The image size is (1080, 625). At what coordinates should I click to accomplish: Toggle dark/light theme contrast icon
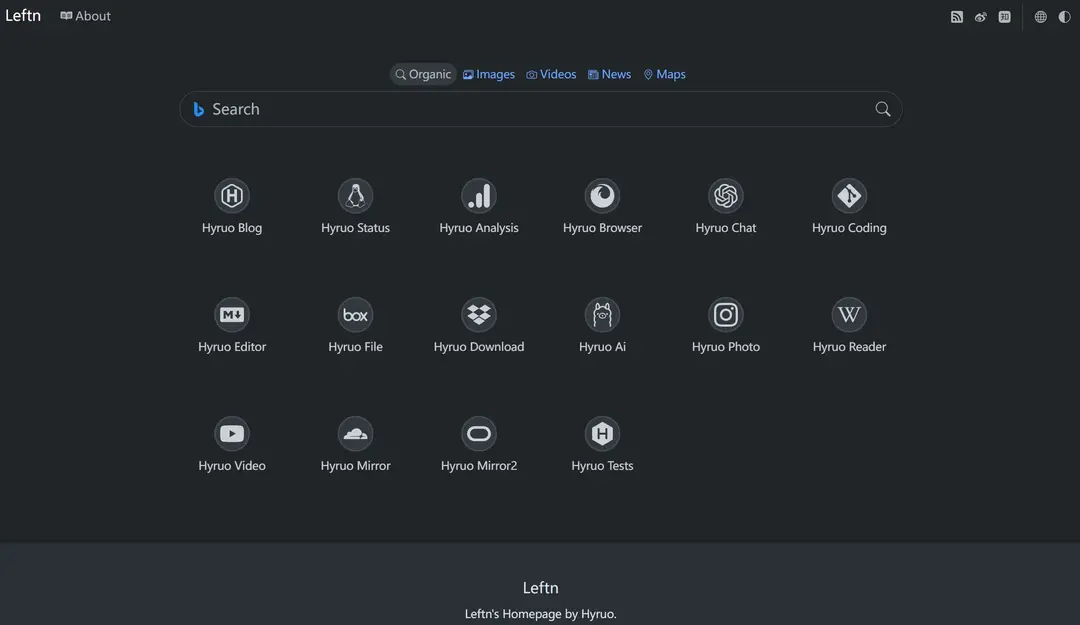tap(1064, 17)
